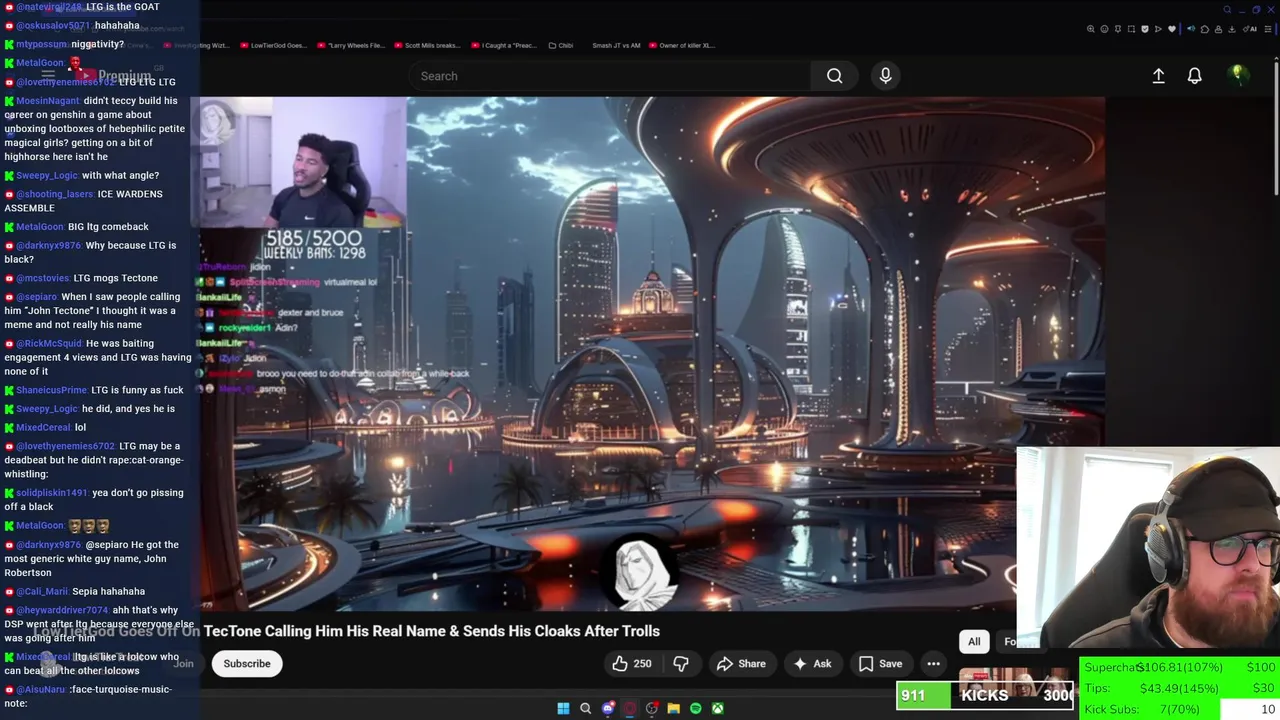Click chat username '@mcstovies'
The height and width of the screenshot is (720, 1280).
[42, 278]
